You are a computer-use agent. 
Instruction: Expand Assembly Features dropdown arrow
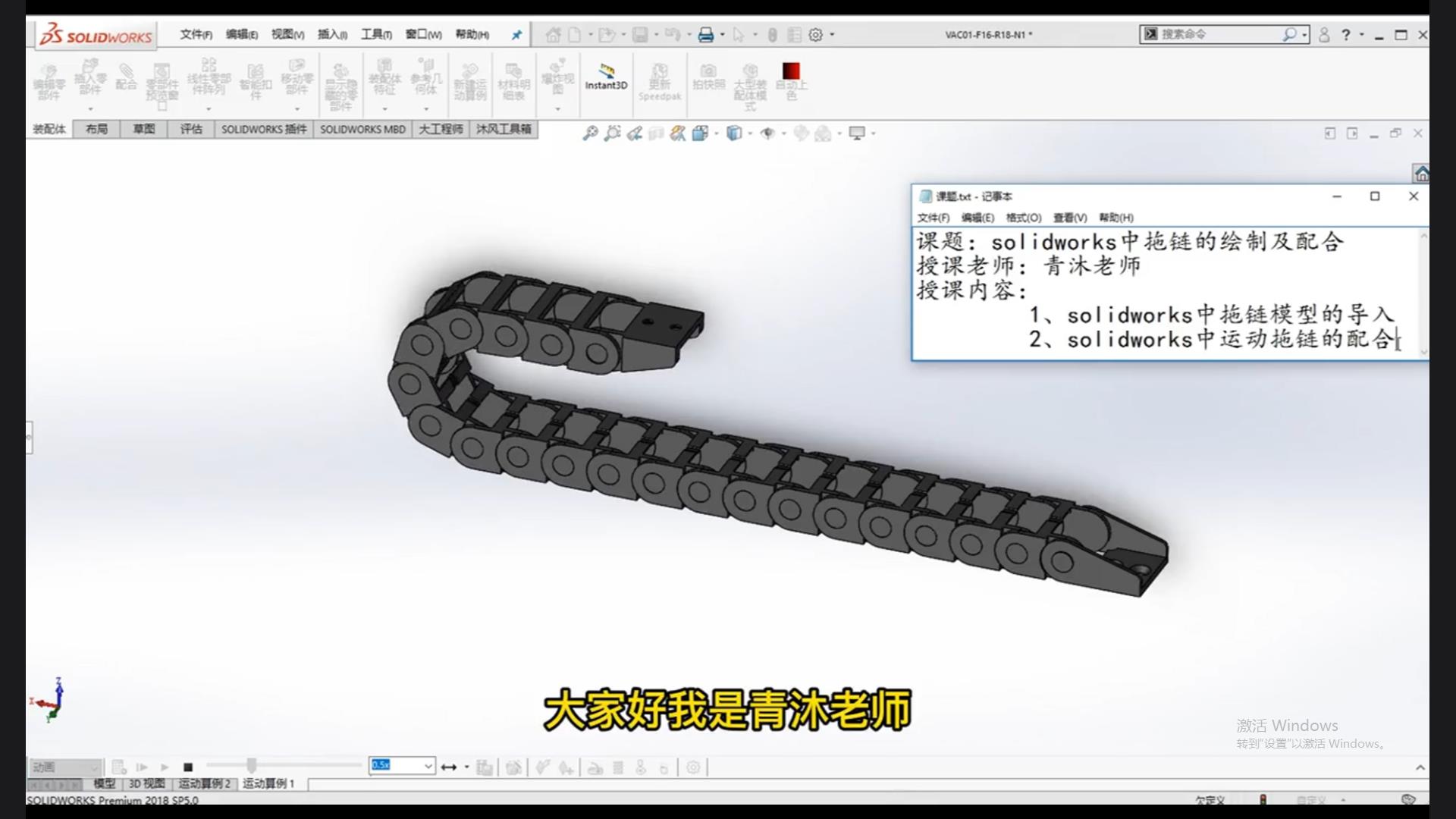(384, 108)
